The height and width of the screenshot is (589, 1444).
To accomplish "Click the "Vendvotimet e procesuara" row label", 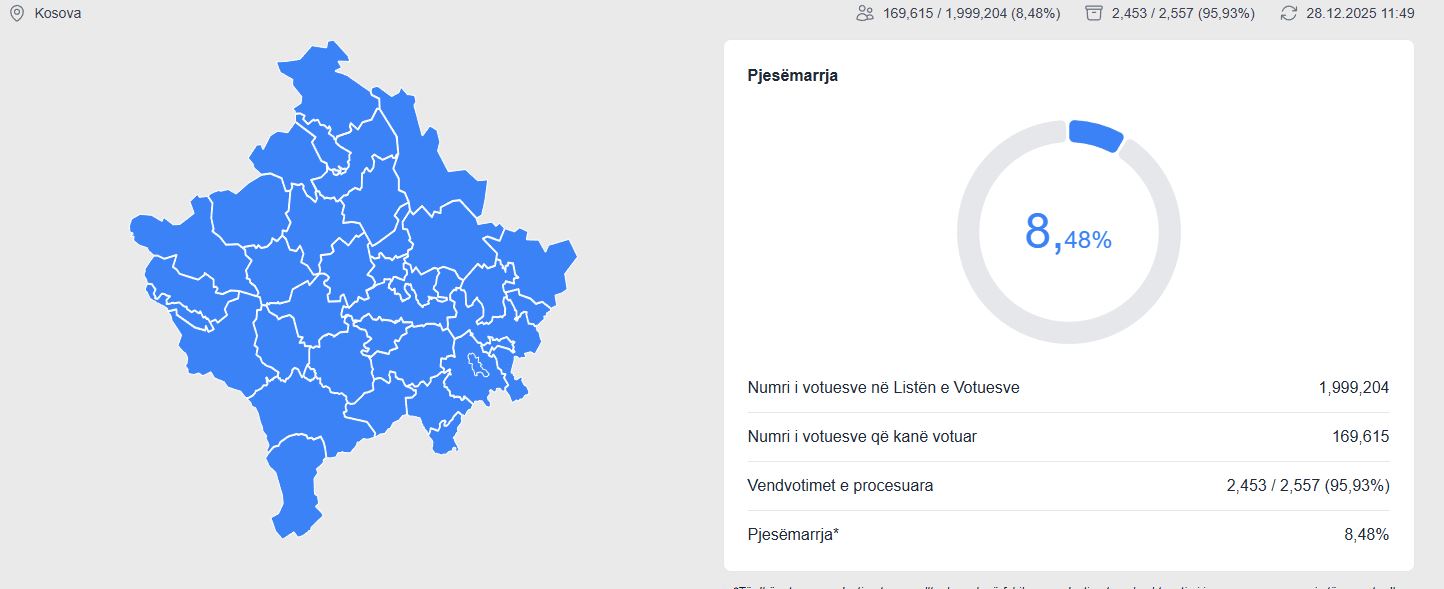I will click(840, 486).
